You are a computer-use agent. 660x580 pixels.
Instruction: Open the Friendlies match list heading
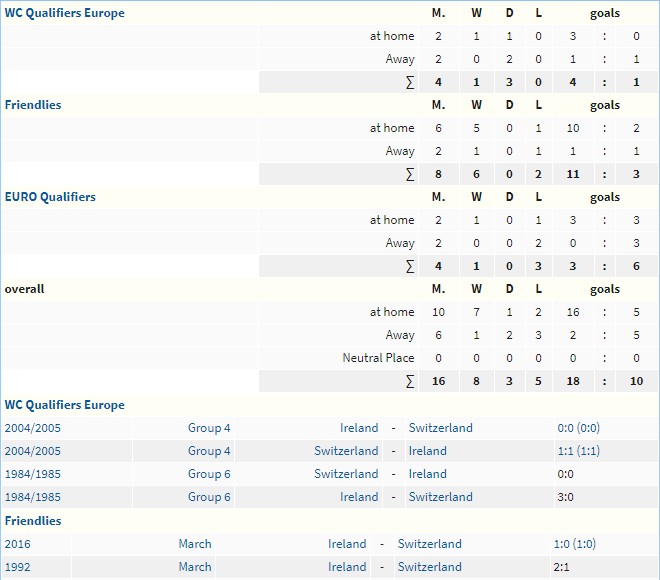(33, 521)
